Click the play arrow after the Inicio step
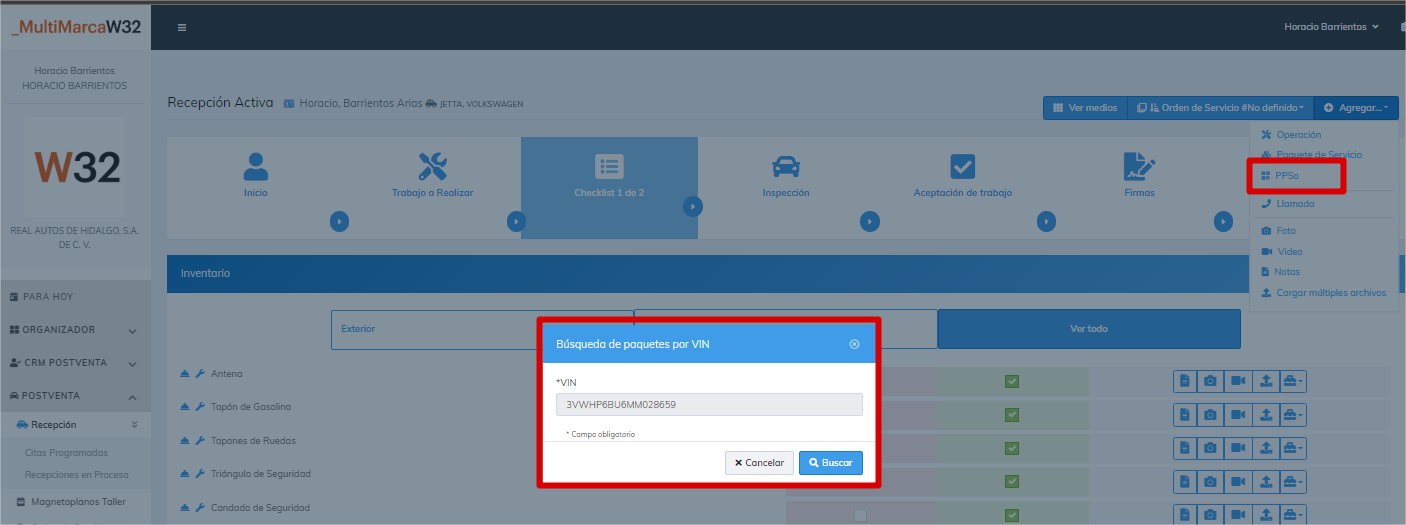The height and width of the screenshot is (525, 1406). pyautogui.click(x=339, y=221)
